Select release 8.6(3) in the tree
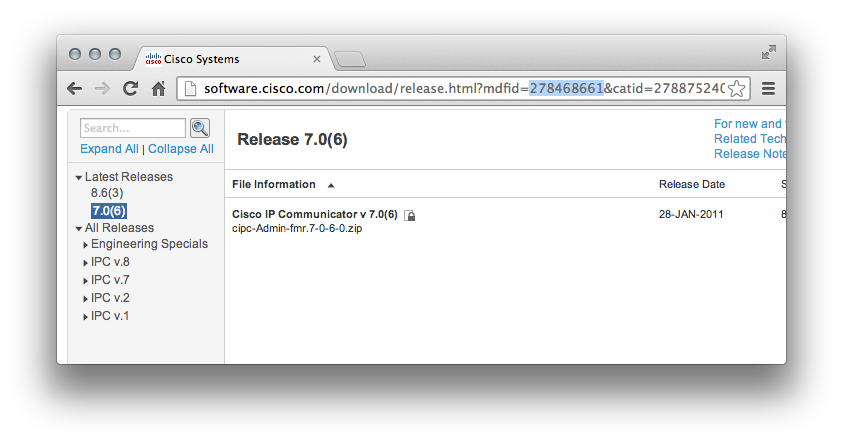The width and height of the screenshot is (843, 443). [x=107, y=193]
